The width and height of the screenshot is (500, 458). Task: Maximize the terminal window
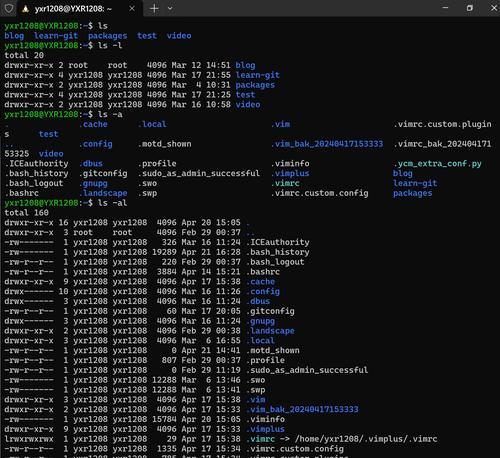(470, 8)
